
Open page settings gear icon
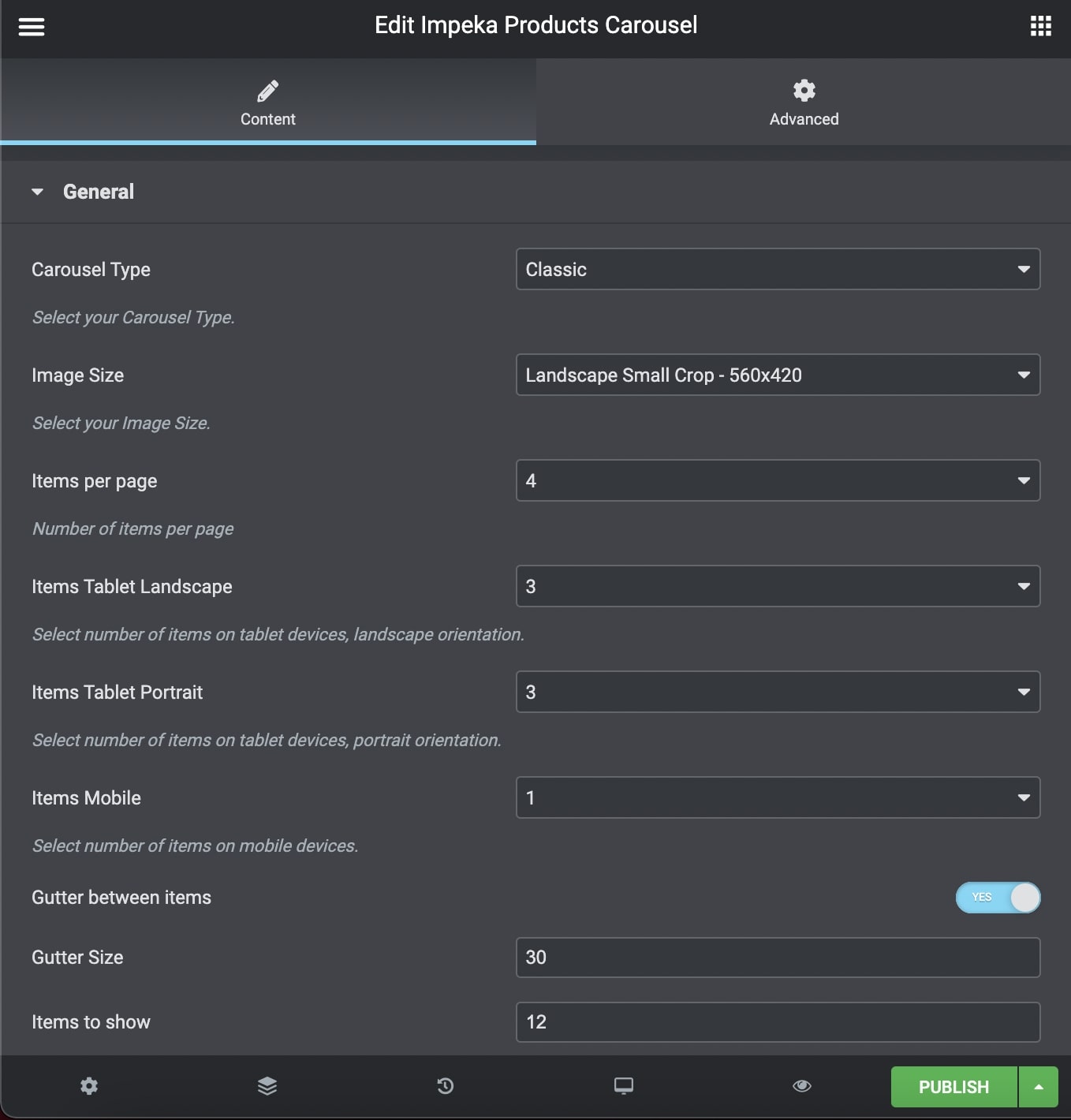[89, 1086]
